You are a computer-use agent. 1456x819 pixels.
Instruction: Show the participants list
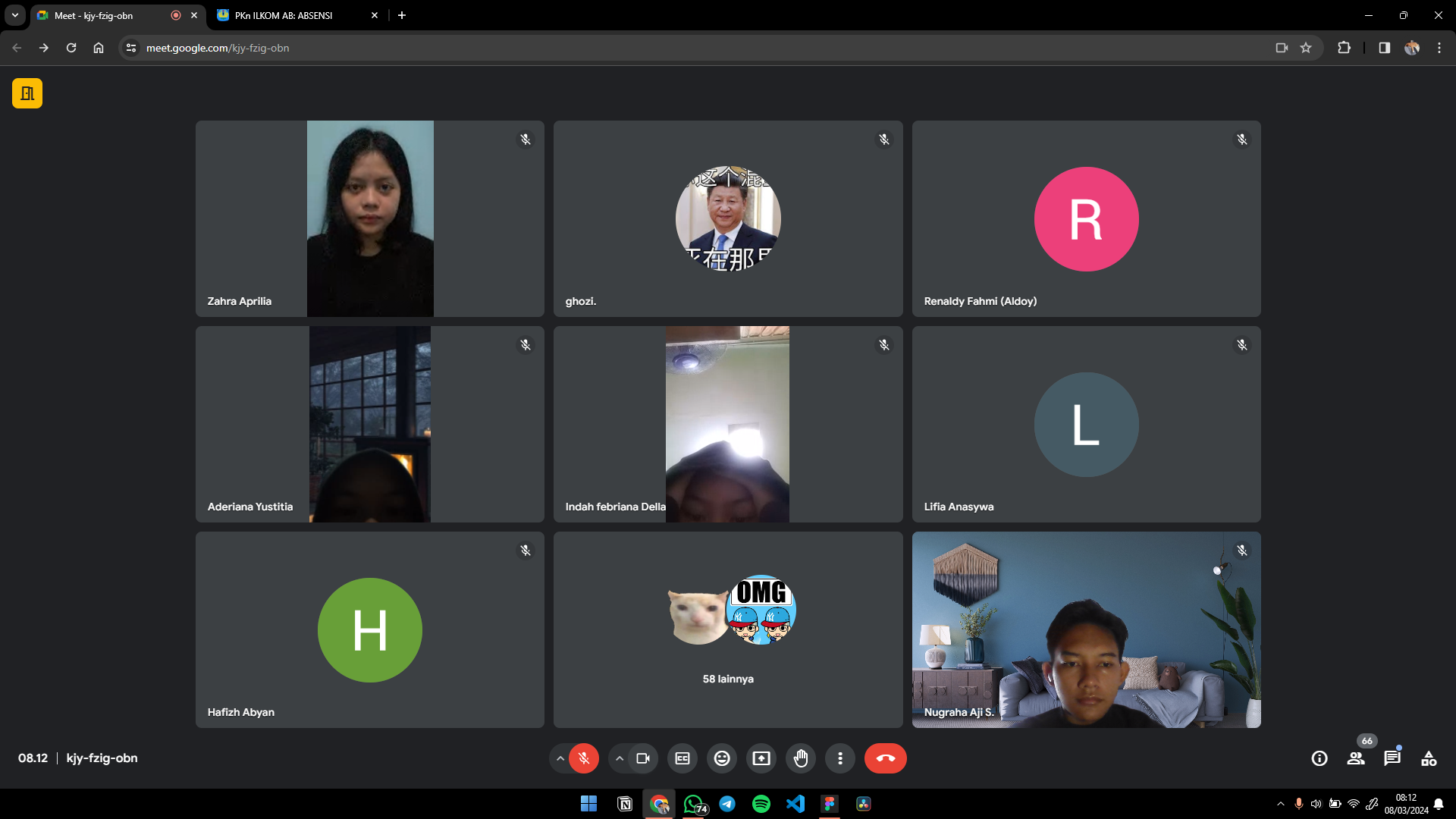(x=1356, y=758)
